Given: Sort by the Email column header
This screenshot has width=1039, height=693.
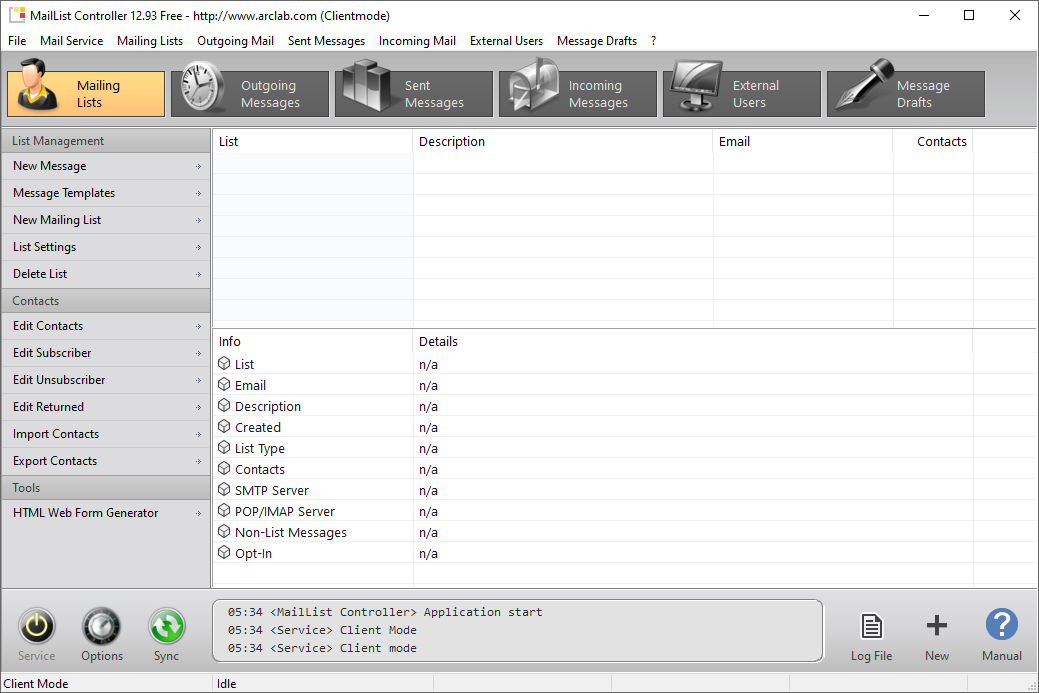Looking at the screenshot, I should 803,141.
